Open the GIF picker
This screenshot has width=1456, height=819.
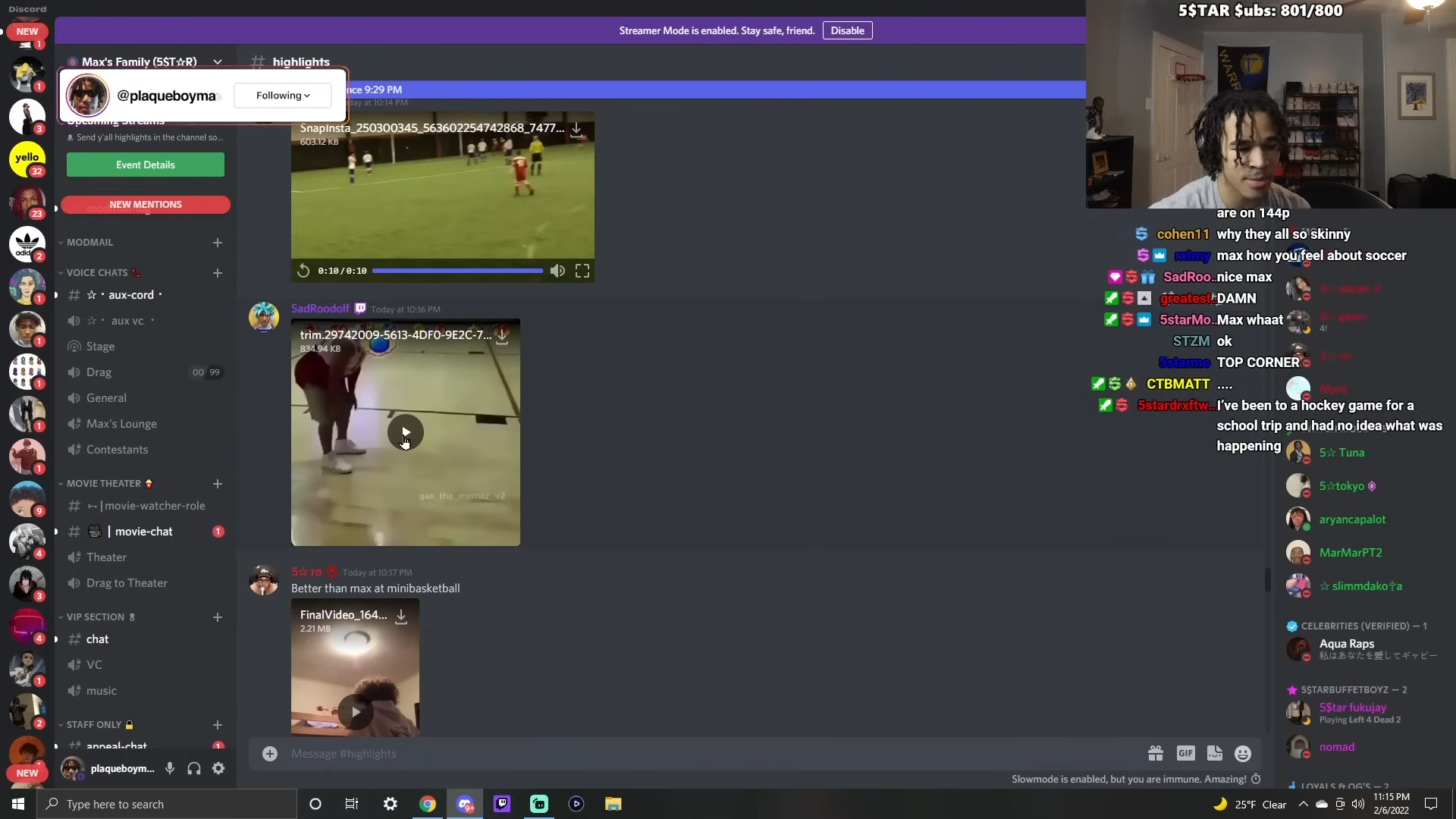(x=1185, y=753)
